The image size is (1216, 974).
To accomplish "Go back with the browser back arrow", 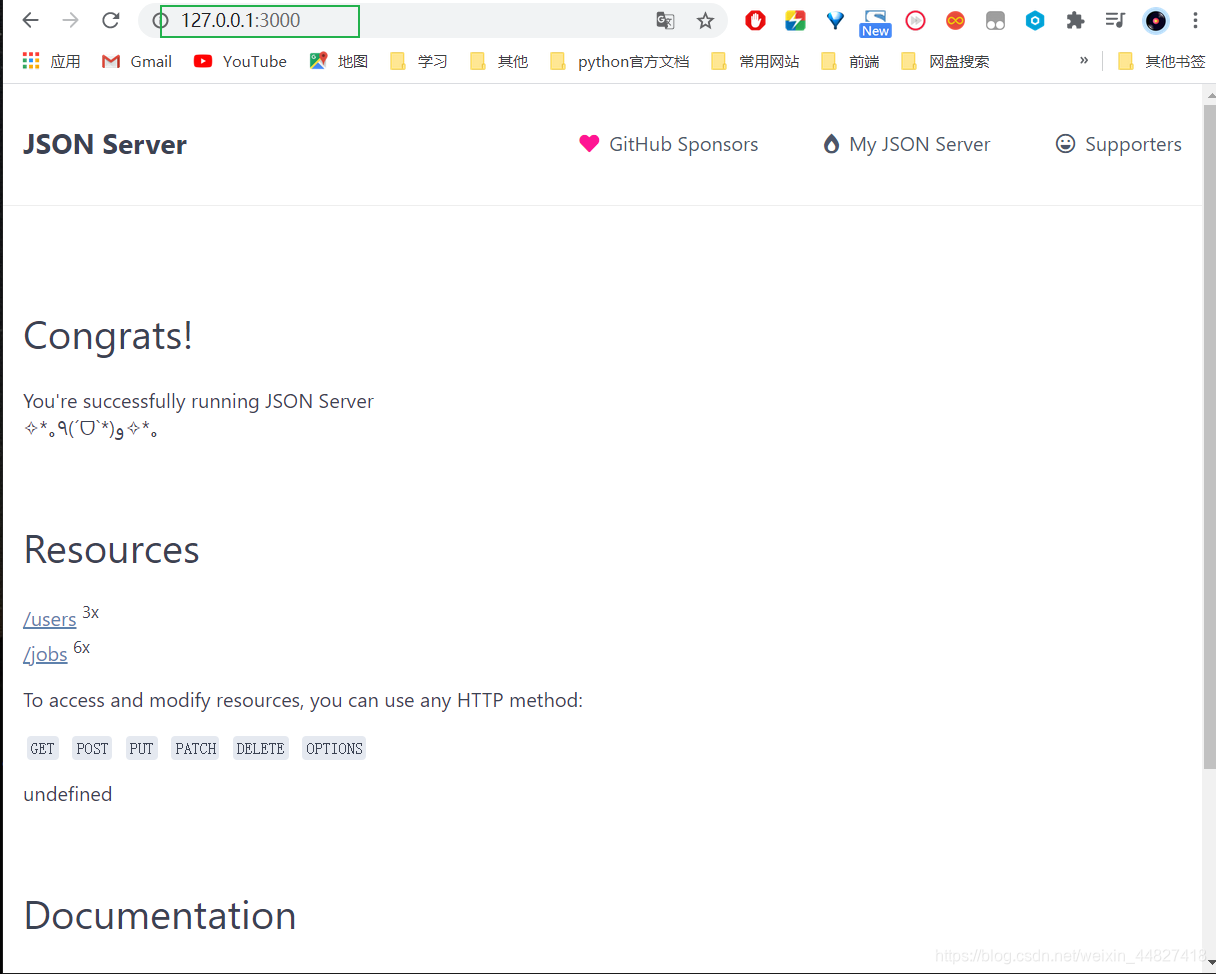I will pos(31,20).
